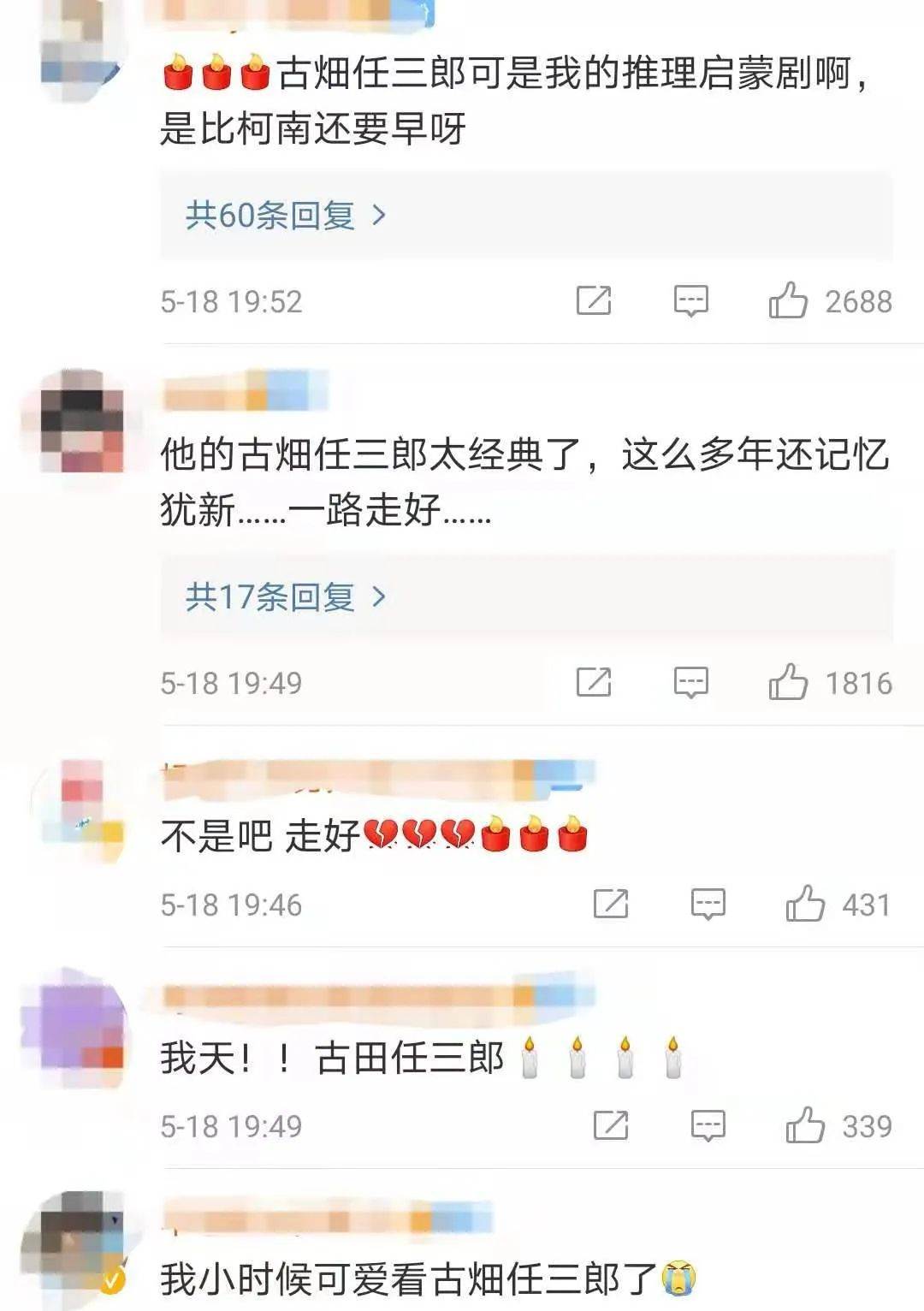Repost the comment with 431 likes
Screen dimensions: 924x1311
[611, 904]
